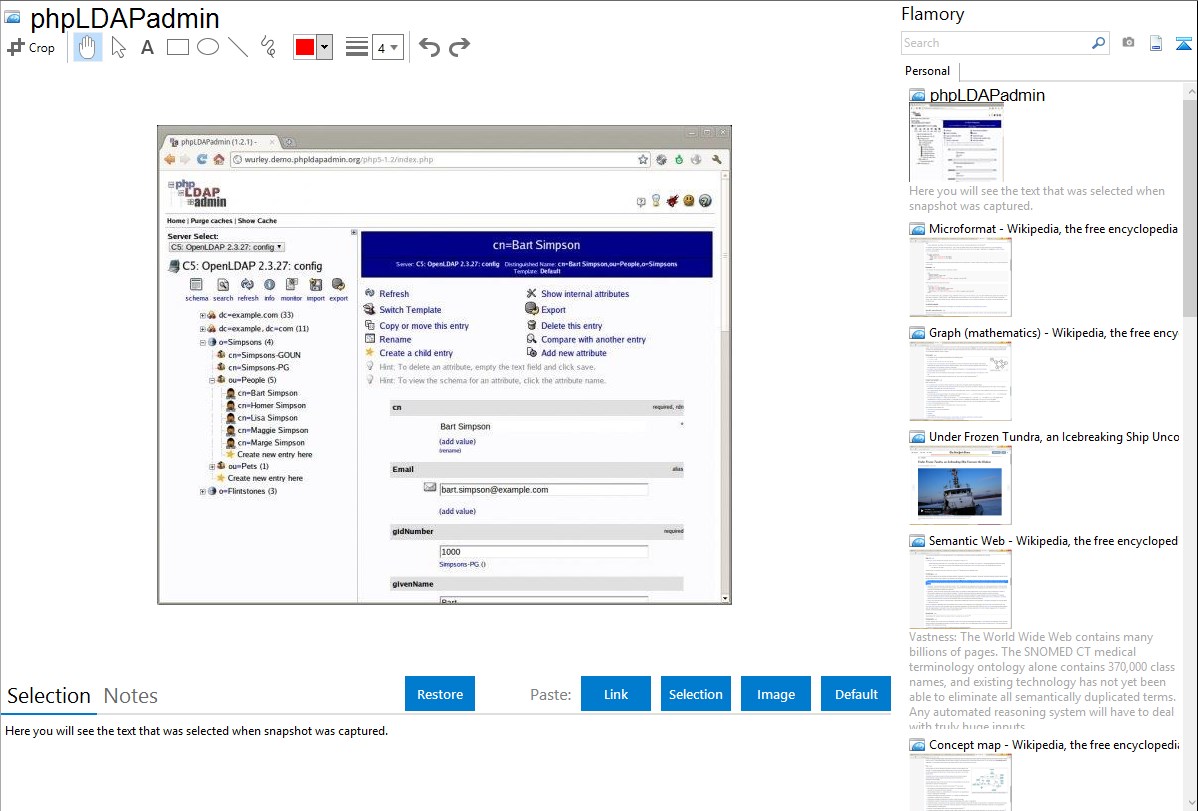The height and width of the screenshot is (811, 1198).
Task: Select the straight line tool
Action: pyautogui.click(x=238, y=47)
